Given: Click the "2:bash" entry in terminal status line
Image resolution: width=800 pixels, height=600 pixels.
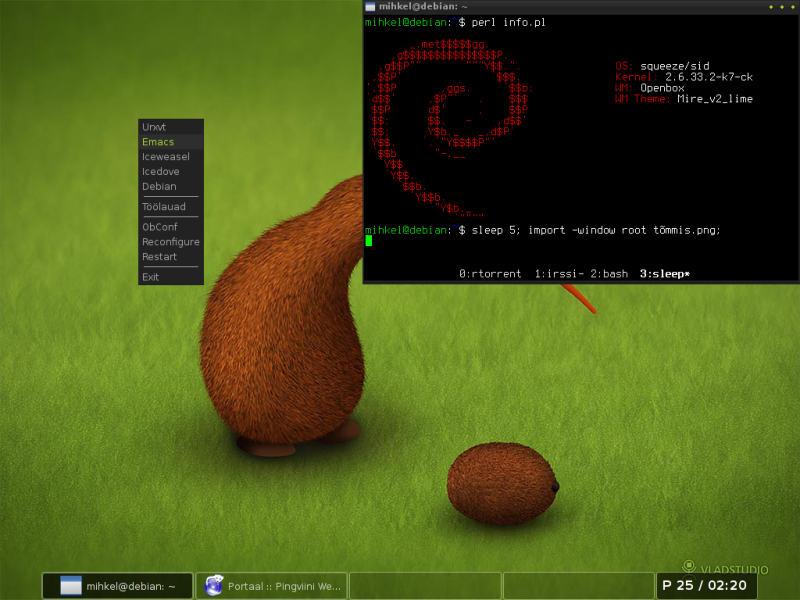Looking at the screenshot, I should click(x=609, y=273).
